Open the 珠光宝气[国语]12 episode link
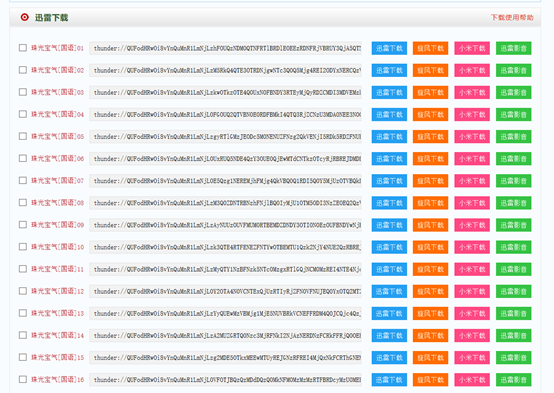Screen dimensions: 554x393 tap(58, 291)
